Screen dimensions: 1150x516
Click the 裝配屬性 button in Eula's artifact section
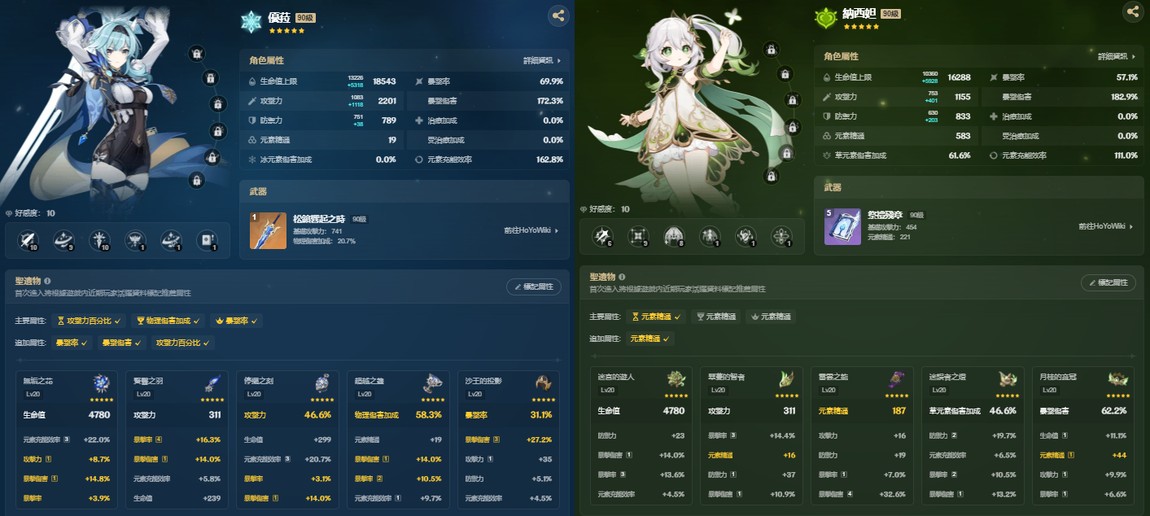[x=533, y=287]
